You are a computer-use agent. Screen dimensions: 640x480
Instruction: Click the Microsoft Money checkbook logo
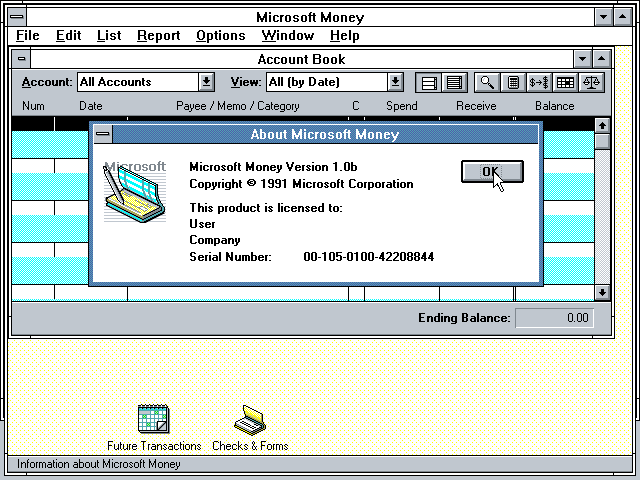135,192
